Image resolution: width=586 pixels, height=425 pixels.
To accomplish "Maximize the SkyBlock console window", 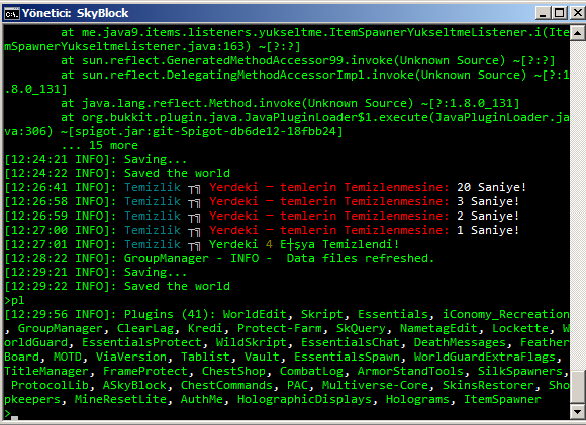I will click(559, 13).
